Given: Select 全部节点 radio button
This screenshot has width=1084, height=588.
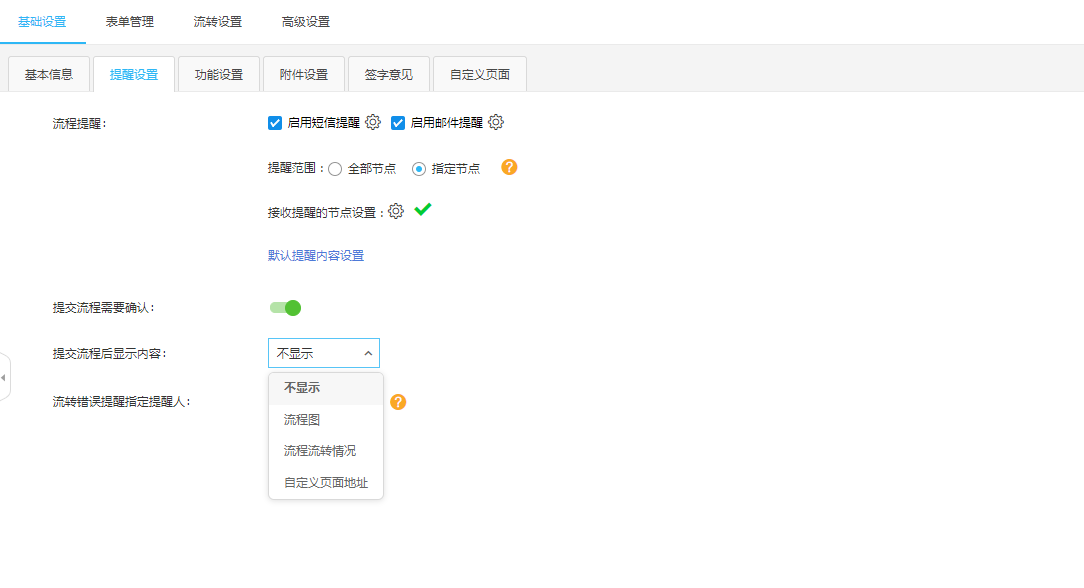Looking at the screenshot, I should (335, 169).
